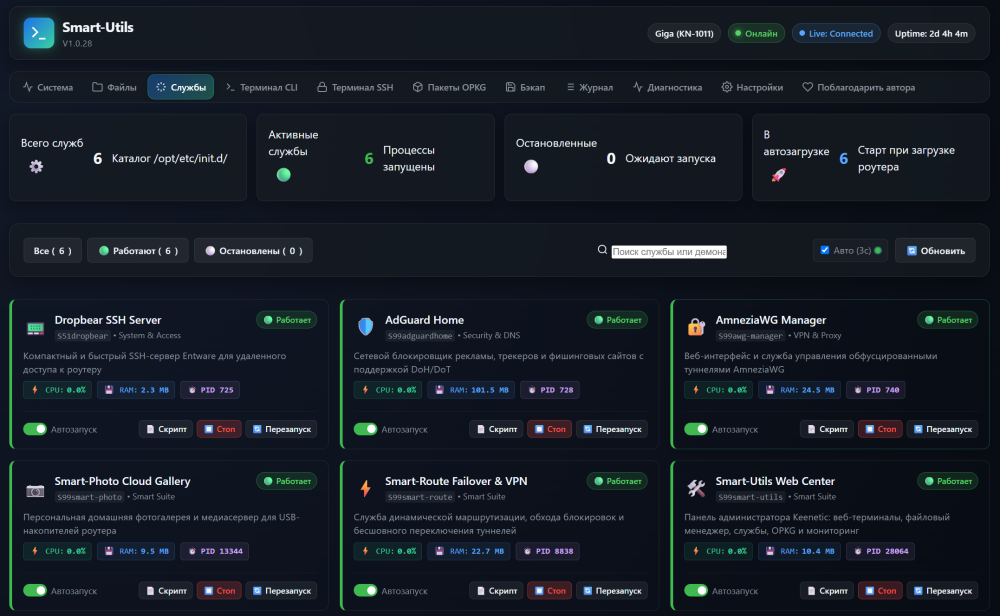Click the Smart-Utils terminal logo icon
This screenshot has width=1000, height=616.
click(x=39, y=33)
